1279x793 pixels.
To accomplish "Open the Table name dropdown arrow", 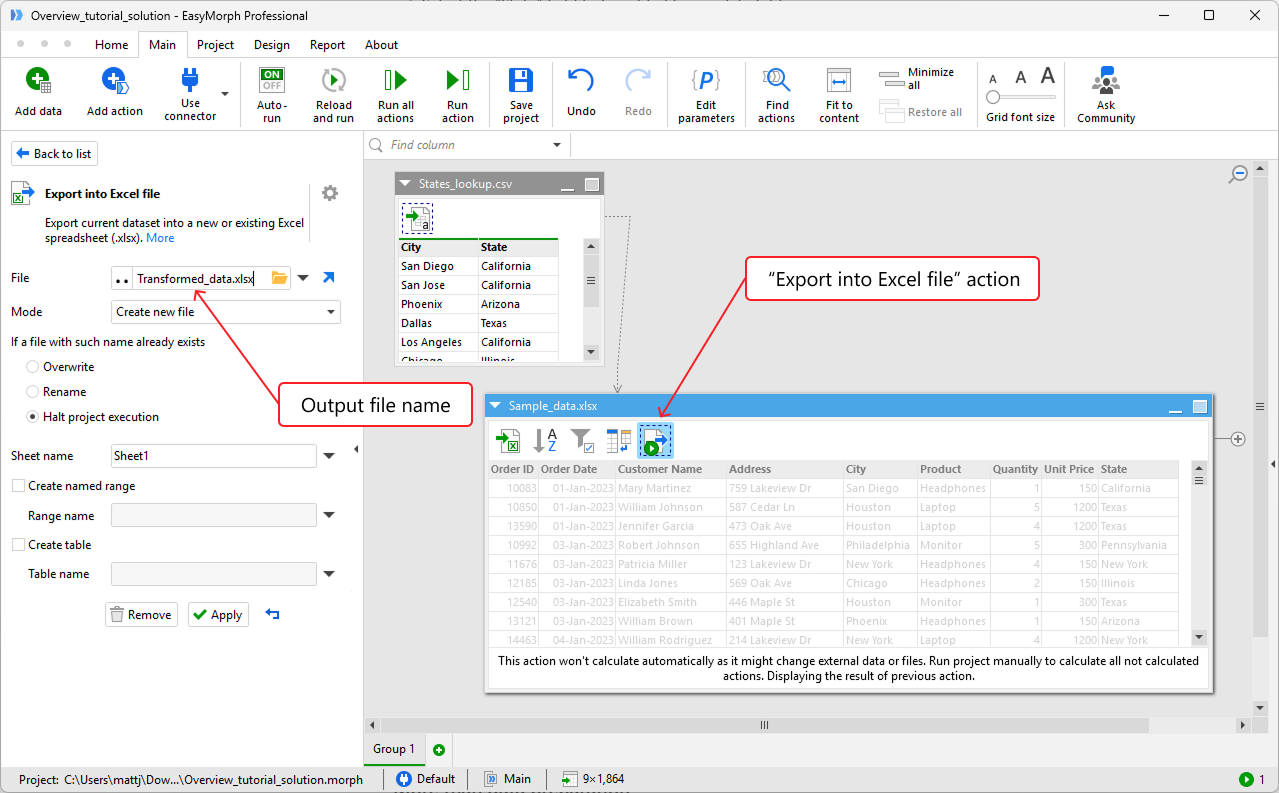I will [x=329, y=574].
